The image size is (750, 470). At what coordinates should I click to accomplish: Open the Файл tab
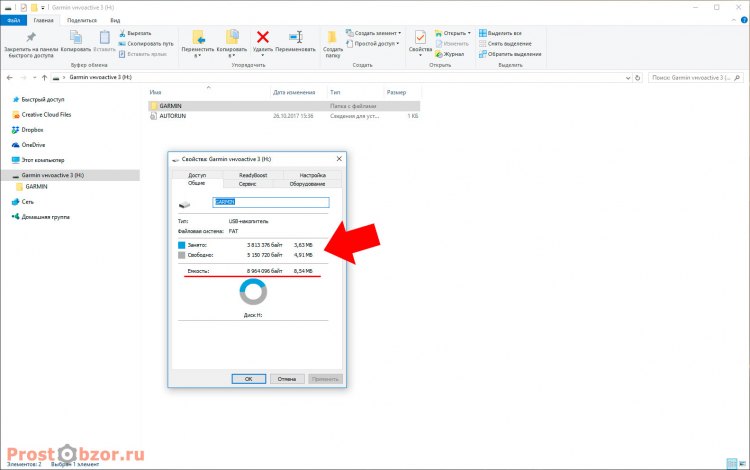pos(13,20)
